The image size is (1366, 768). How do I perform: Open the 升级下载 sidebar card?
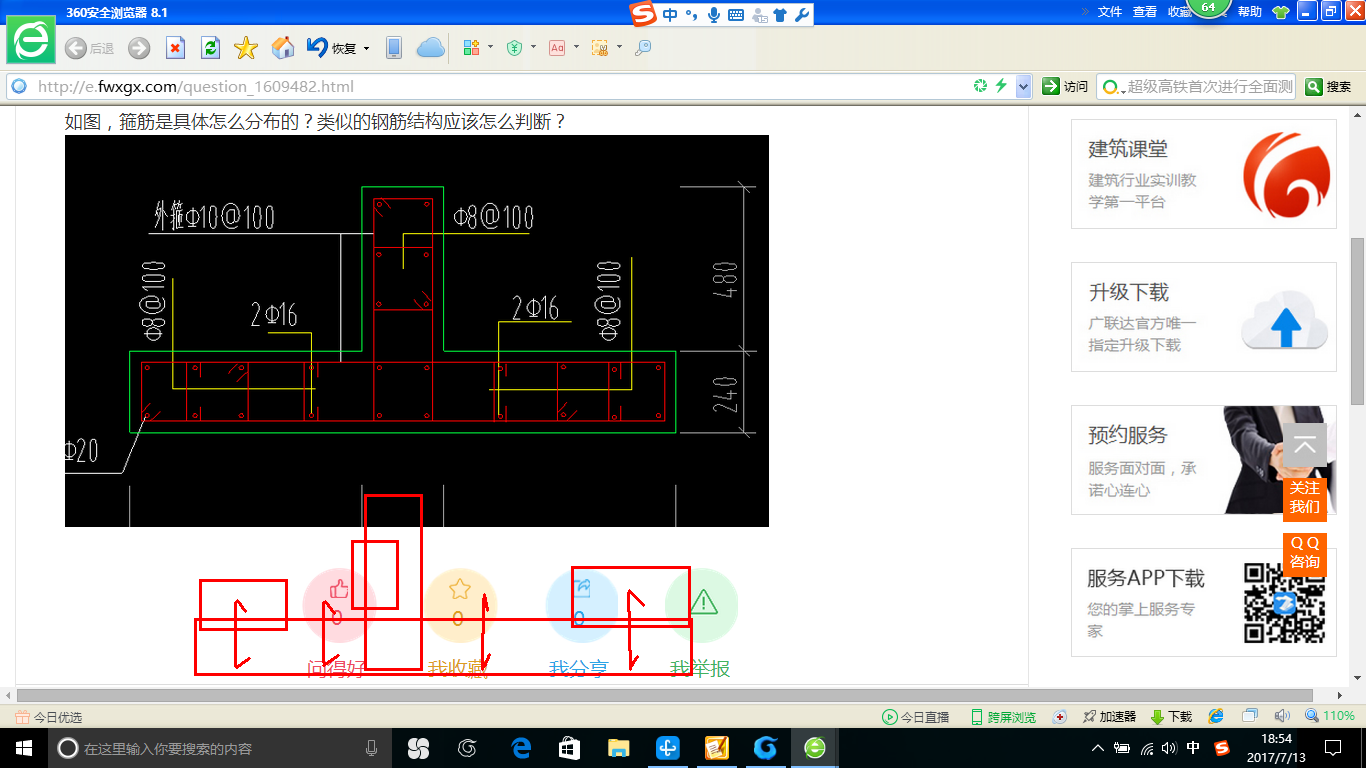[1204, 317]
